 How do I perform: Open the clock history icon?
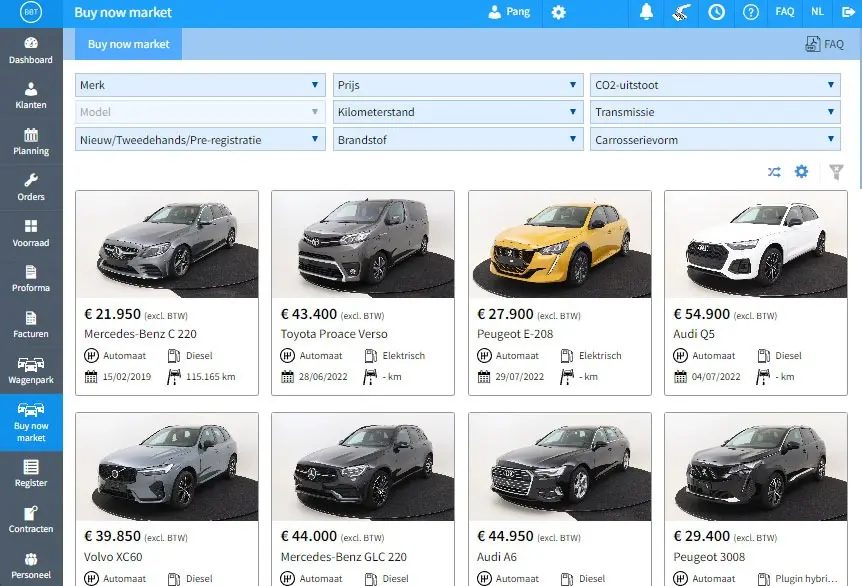[716, 12]
